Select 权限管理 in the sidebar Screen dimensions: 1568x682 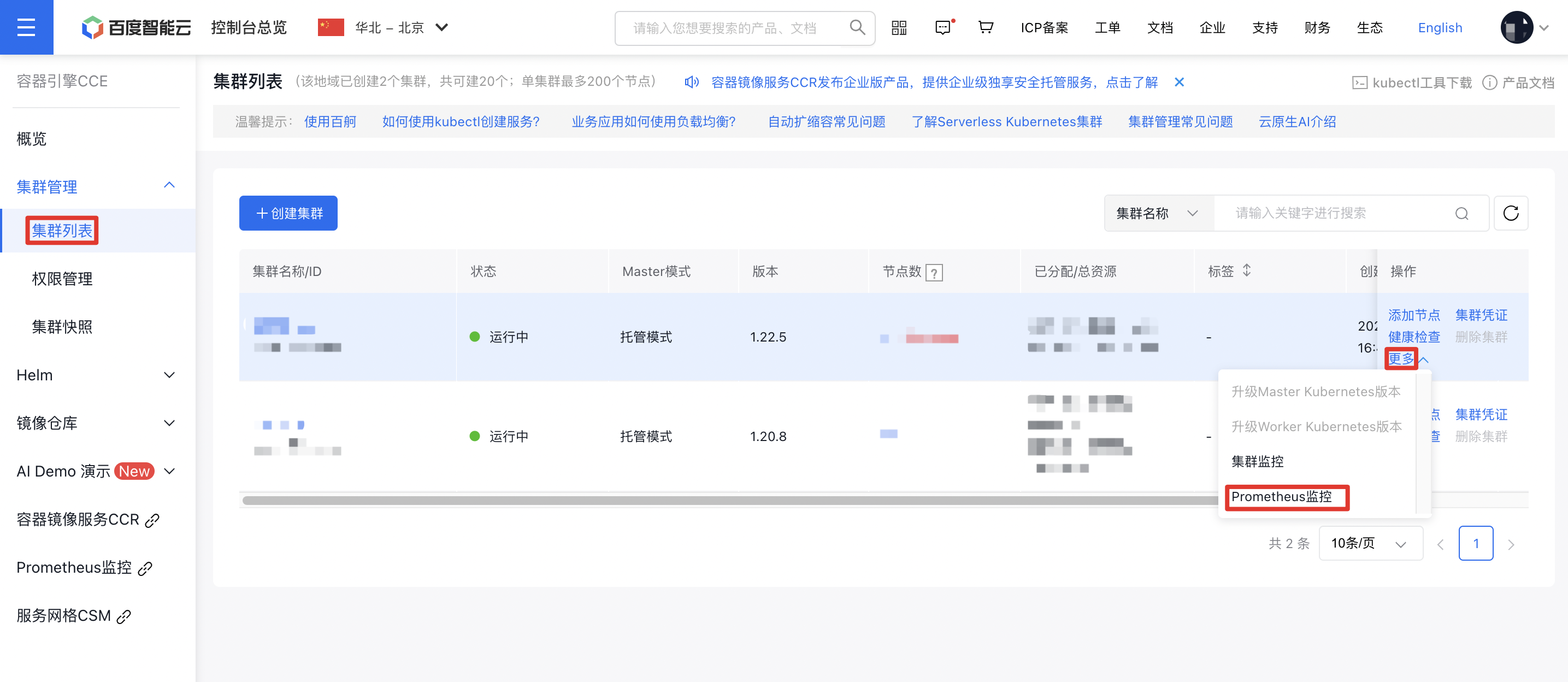[62, 279]
